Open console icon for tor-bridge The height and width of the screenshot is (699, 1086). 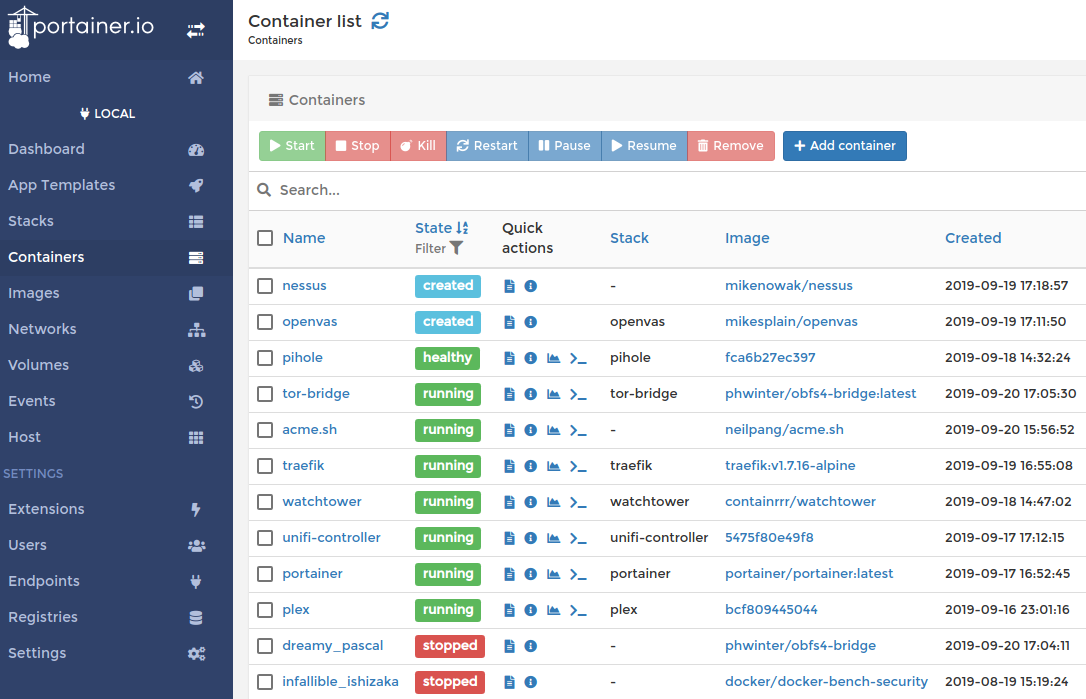pyautogui.click(x=578, y=394)
